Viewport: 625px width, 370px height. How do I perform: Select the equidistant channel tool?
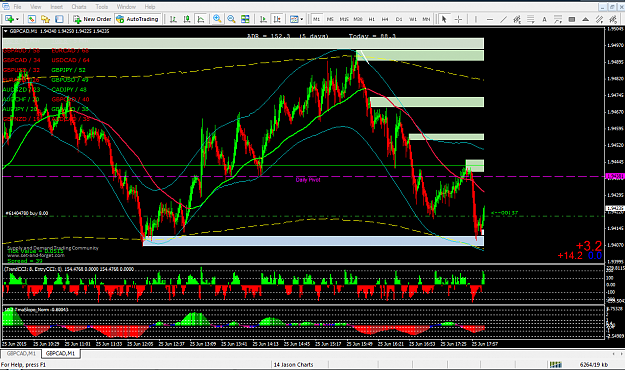click(x=517, y=19)
